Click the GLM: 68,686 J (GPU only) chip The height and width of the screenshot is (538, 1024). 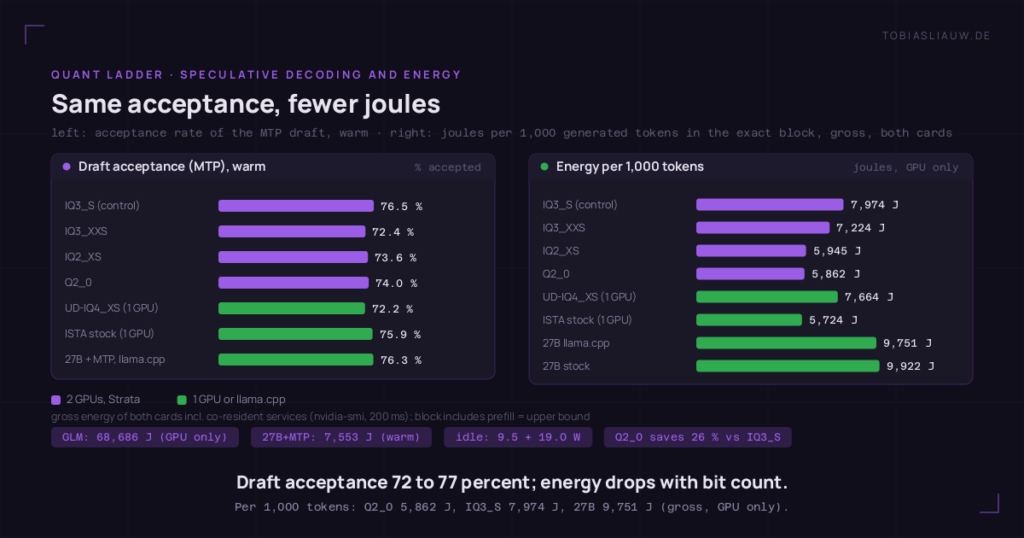tap(145, 437)
